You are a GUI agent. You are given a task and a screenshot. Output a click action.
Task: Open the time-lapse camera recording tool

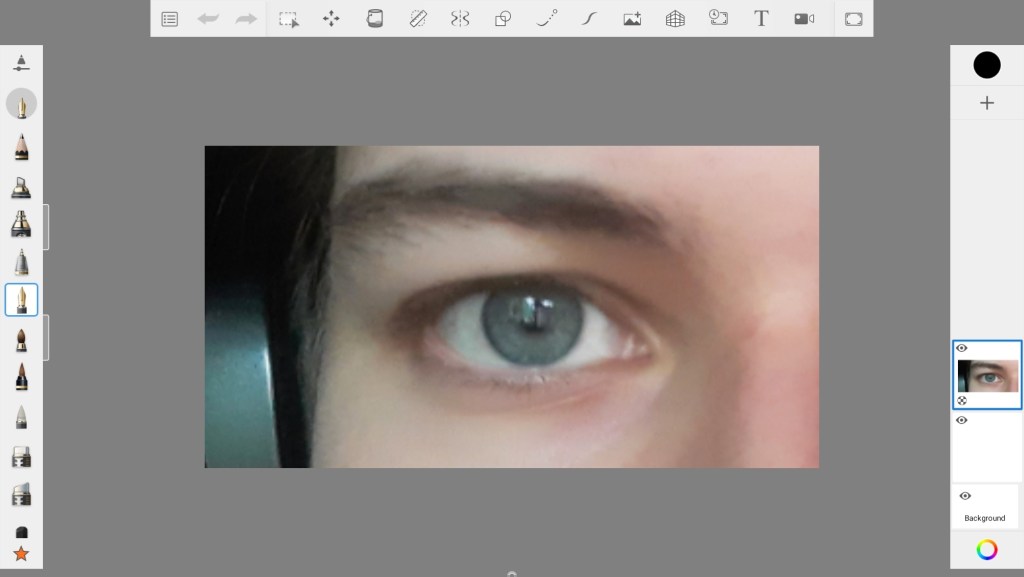[x=804, y=19]
